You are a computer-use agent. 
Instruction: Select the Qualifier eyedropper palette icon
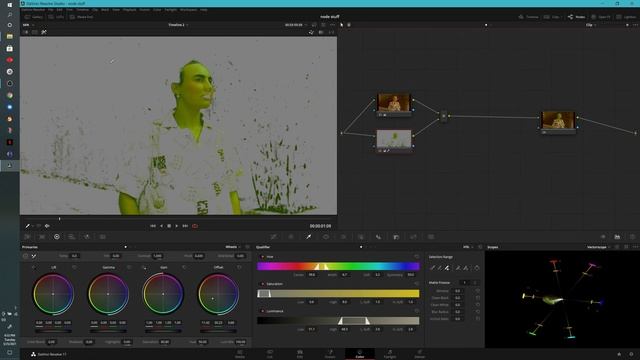point(309,237)
